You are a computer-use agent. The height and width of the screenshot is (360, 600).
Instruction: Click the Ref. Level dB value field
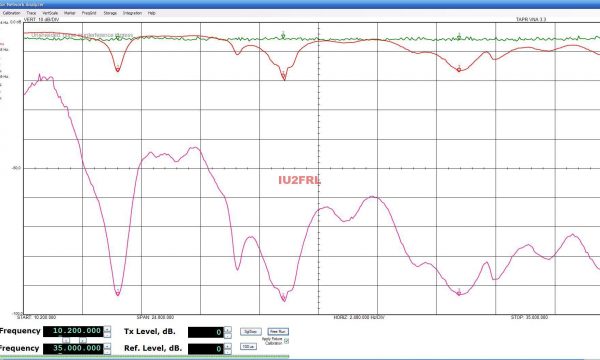(205, 349)
